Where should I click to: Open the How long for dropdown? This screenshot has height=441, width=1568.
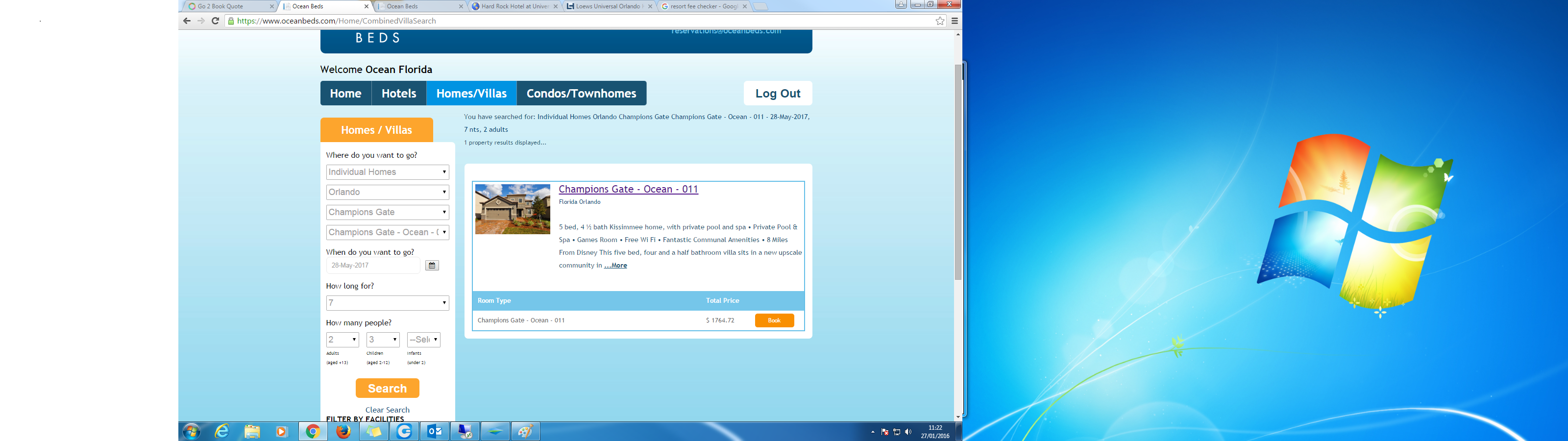pos(388,303)
